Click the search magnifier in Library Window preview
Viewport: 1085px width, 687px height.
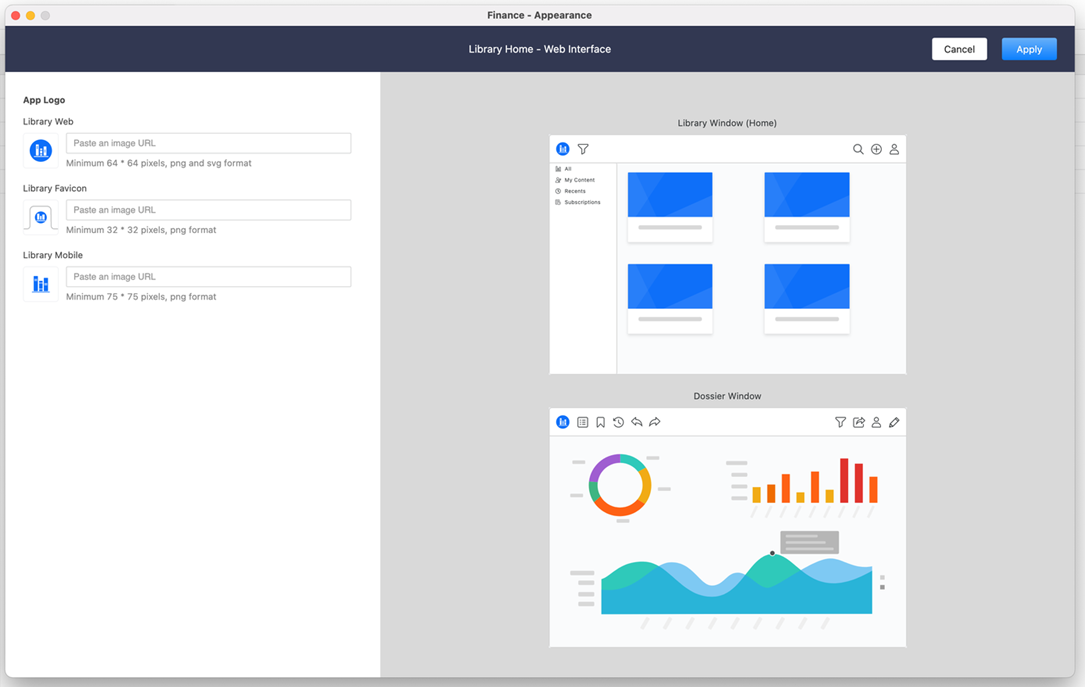[858, 149]
